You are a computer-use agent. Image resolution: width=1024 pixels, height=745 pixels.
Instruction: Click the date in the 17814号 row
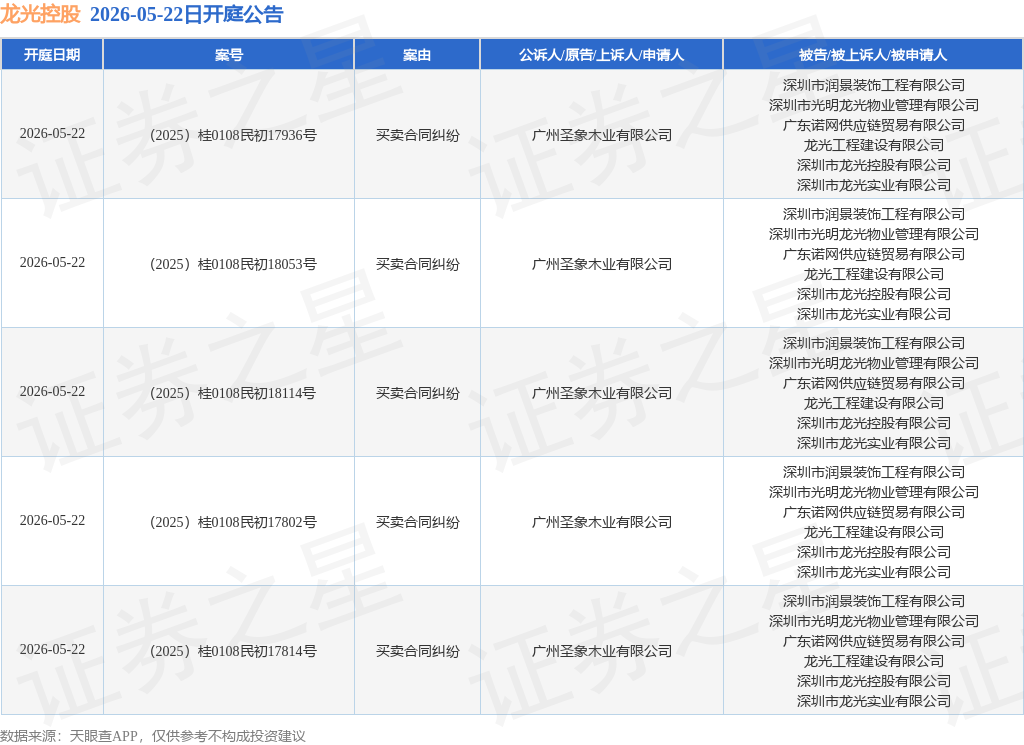(52, 650)
